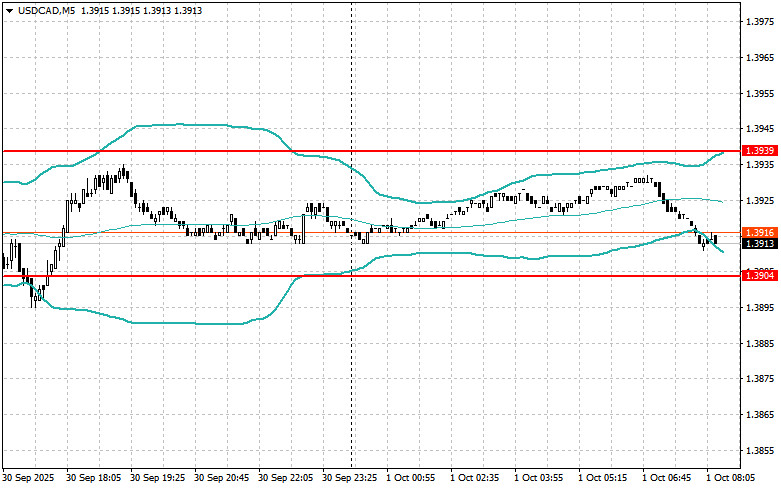Click the time label 30 Sep 23:25
781x489 pixels.
point(350,478)
